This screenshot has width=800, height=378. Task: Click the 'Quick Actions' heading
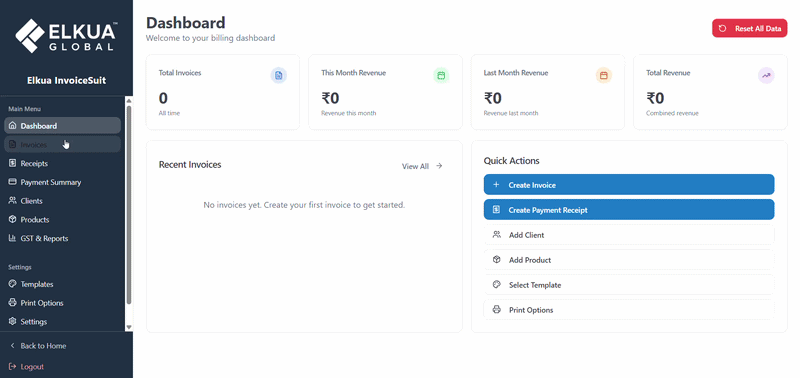coord(511,161)
